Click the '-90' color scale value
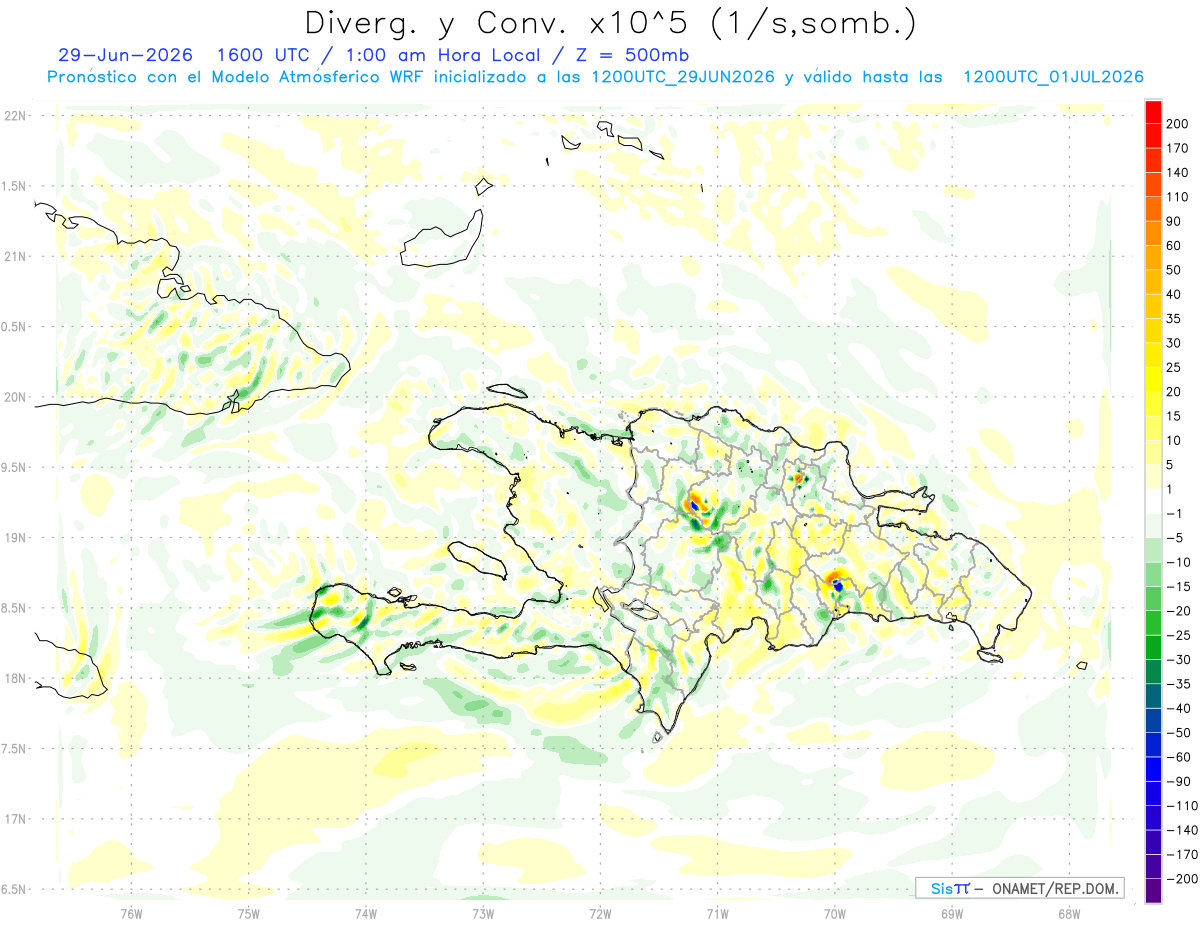 pos(1180,782)
